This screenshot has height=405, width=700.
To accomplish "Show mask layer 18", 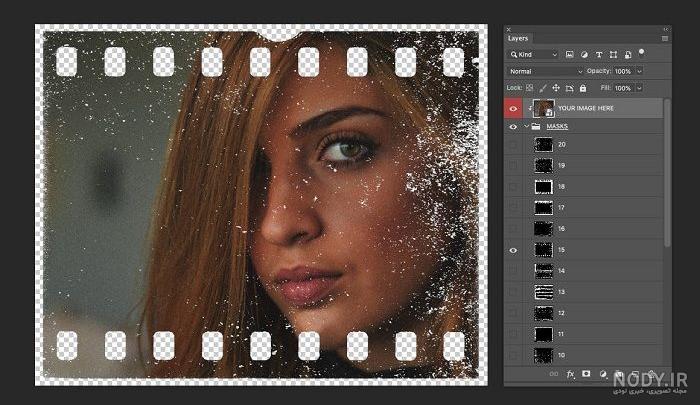I will click(513, 187).
